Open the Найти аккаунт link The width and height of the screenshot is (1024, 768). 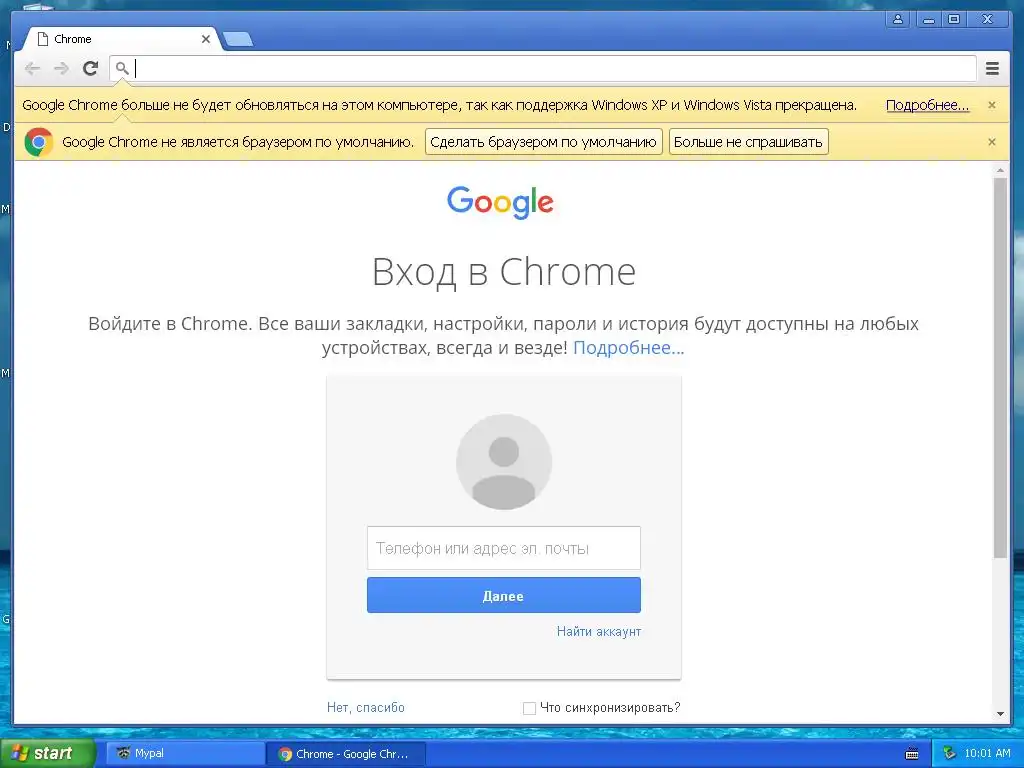point(599,632)
